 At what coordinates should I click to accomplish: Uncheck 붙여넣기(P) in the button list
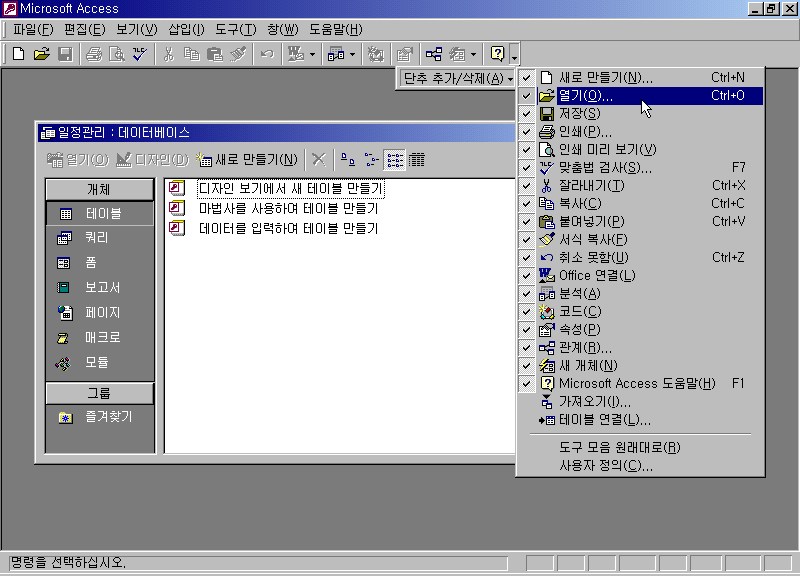(641, 222)
